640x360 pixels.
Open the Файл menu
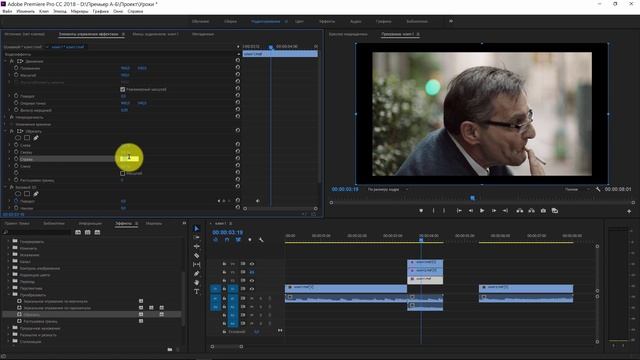(7, 11)
